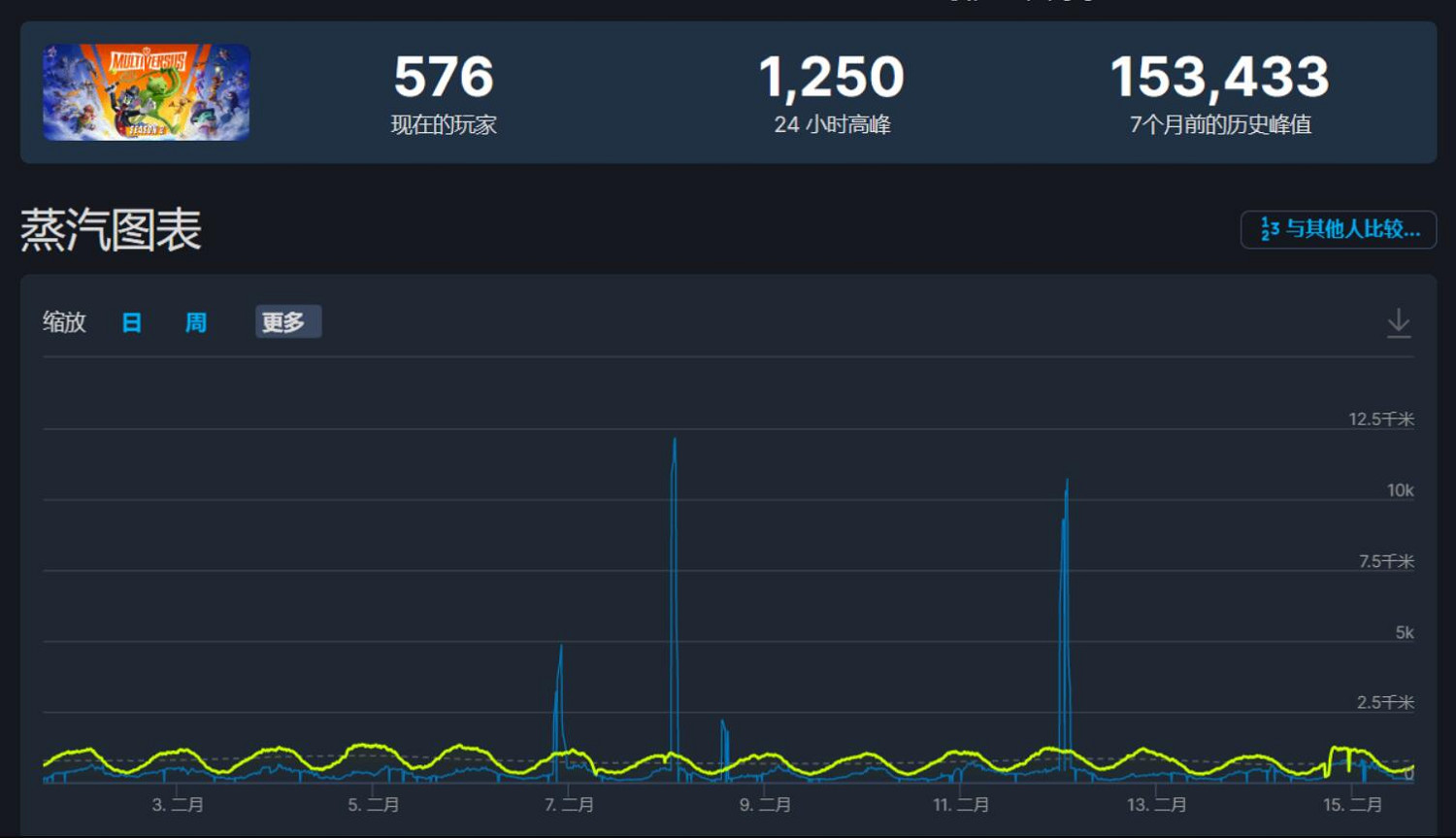The image size is (1456, 838).
Task: Select the 11. 二月 date label
Action: (961, 805)
